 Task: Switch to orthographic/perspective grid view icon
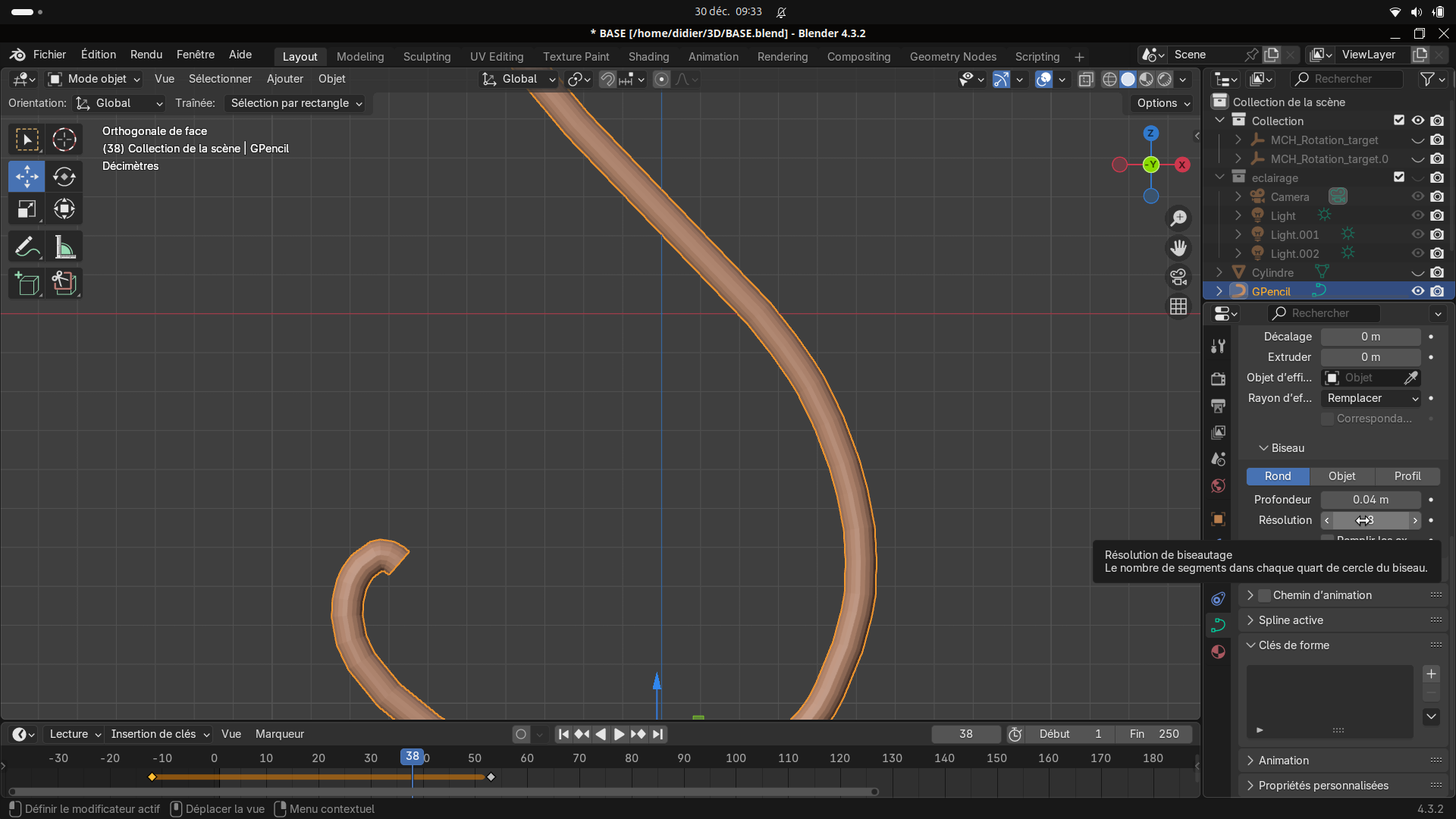pos(1178,306)
